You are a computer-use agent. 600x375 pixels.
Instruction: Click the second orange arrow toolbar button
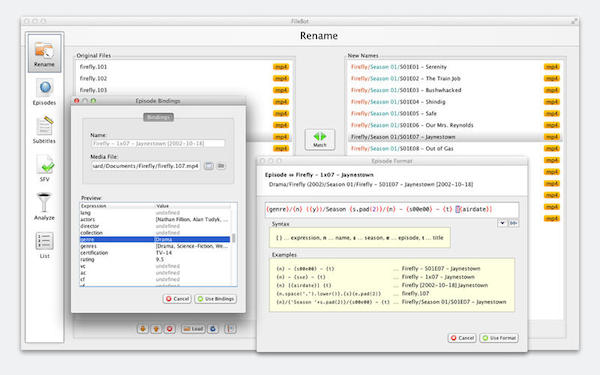point(156,329)
